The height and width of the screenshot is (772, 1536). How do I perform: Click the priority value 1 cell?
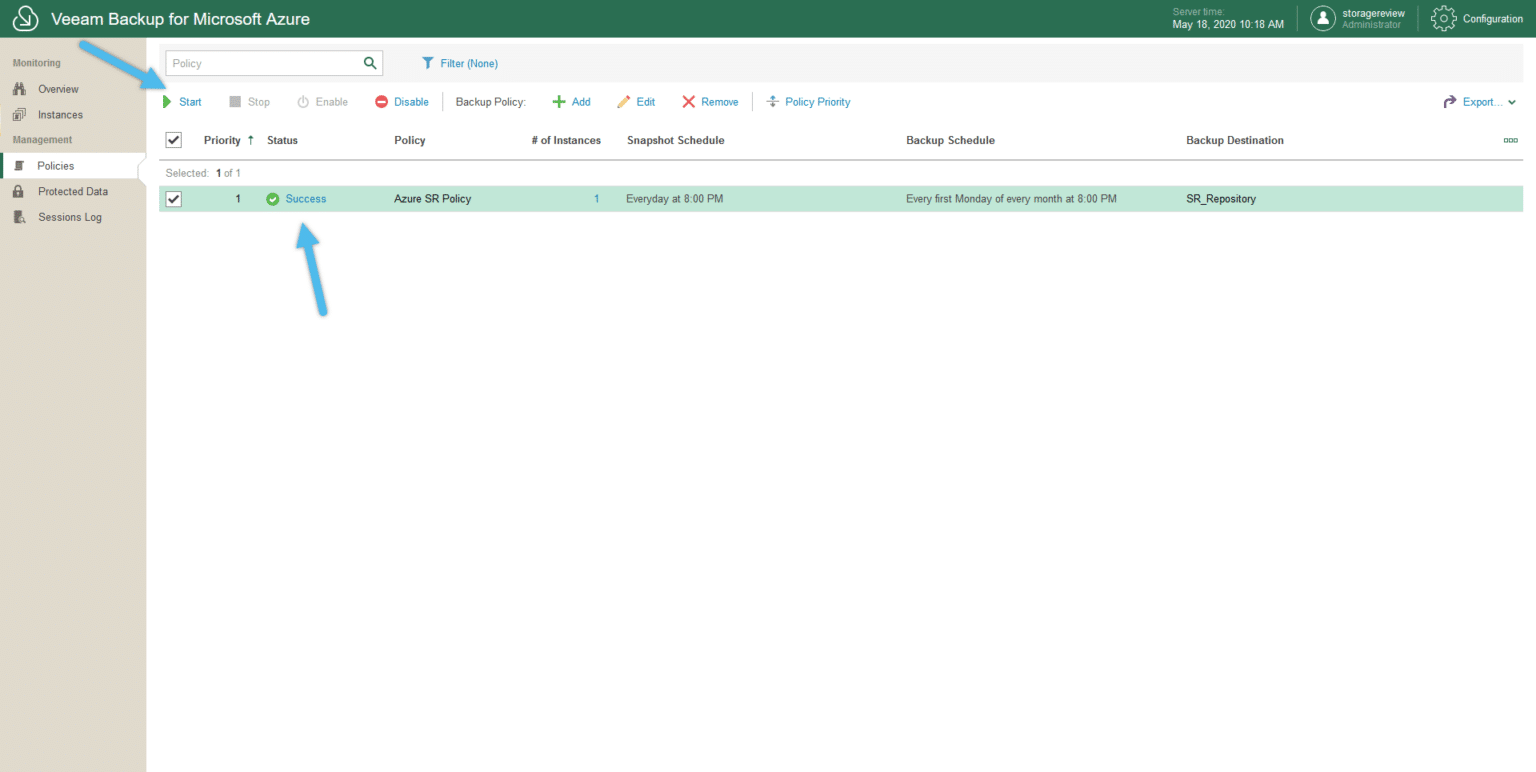(x=238, y=199)
